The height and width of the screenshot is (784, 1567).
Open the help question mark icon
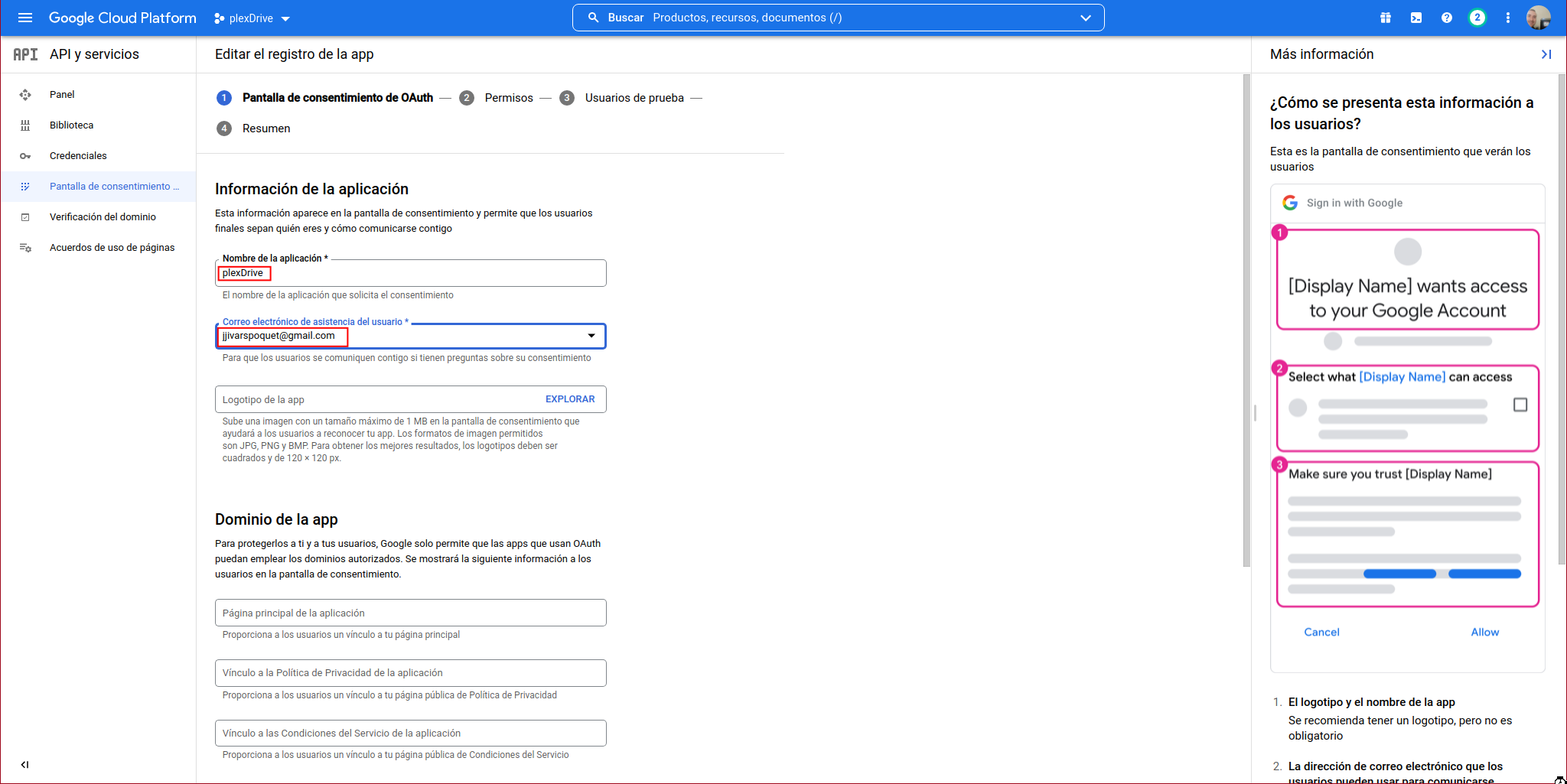pos(1446,18)
